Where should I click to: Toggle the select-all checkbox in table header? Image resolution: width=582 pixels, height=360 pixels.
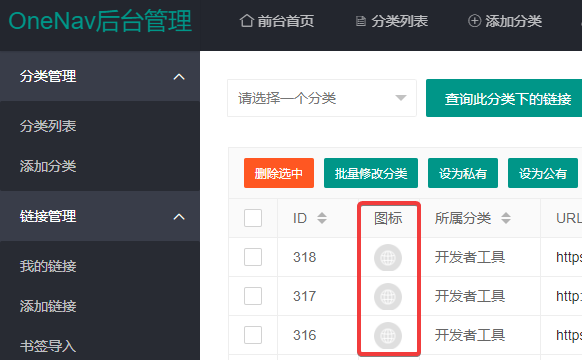253,218
